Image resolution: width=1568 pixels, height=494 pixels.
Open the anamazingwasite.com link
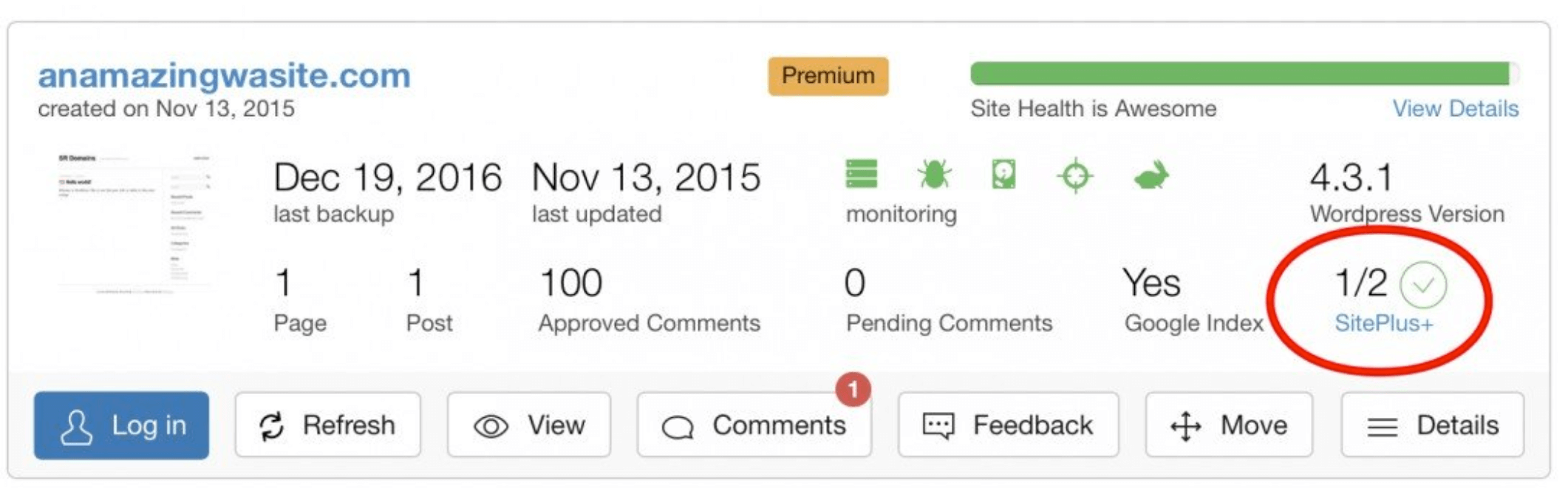tap(224, 76)
